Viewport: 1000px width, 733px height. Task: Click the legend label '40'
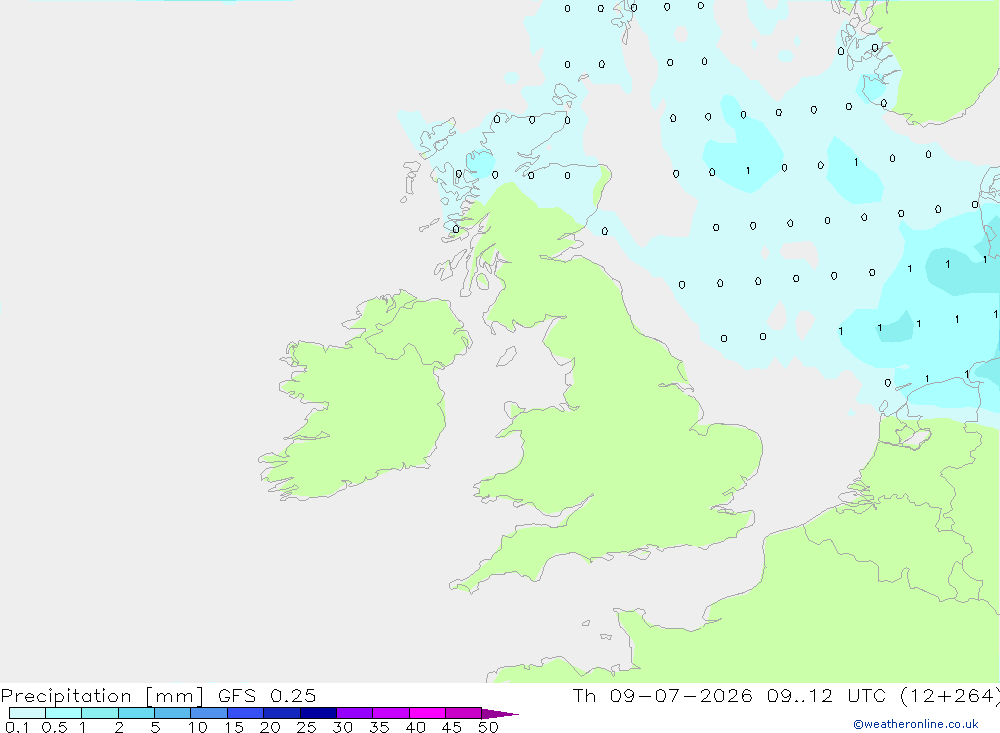click(416, 727)
